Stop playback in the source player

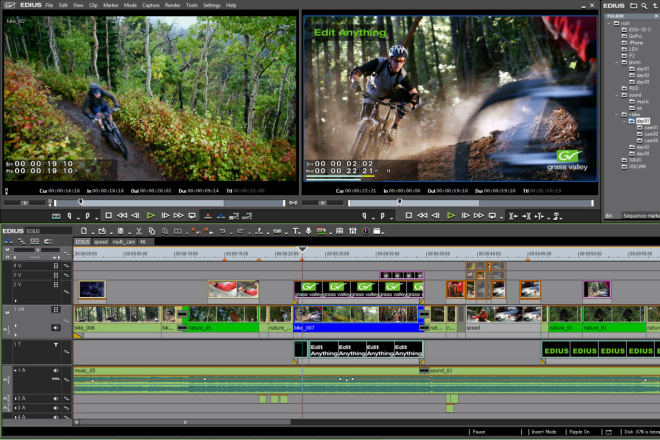(108, 216)
